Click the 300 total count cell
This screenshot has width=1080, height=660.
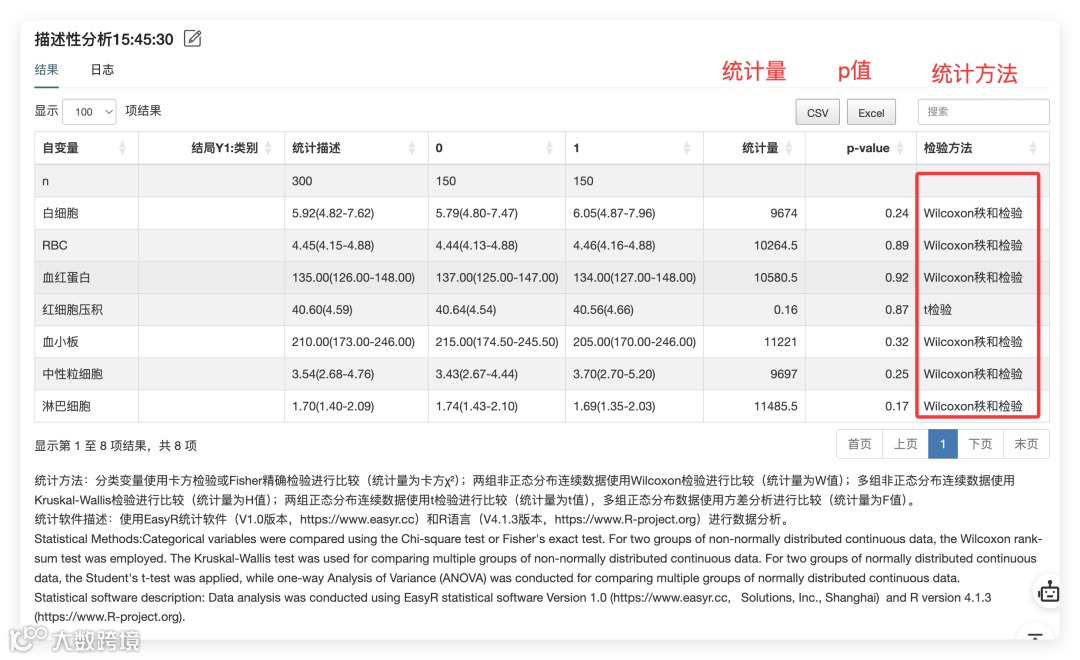point(302,181)
